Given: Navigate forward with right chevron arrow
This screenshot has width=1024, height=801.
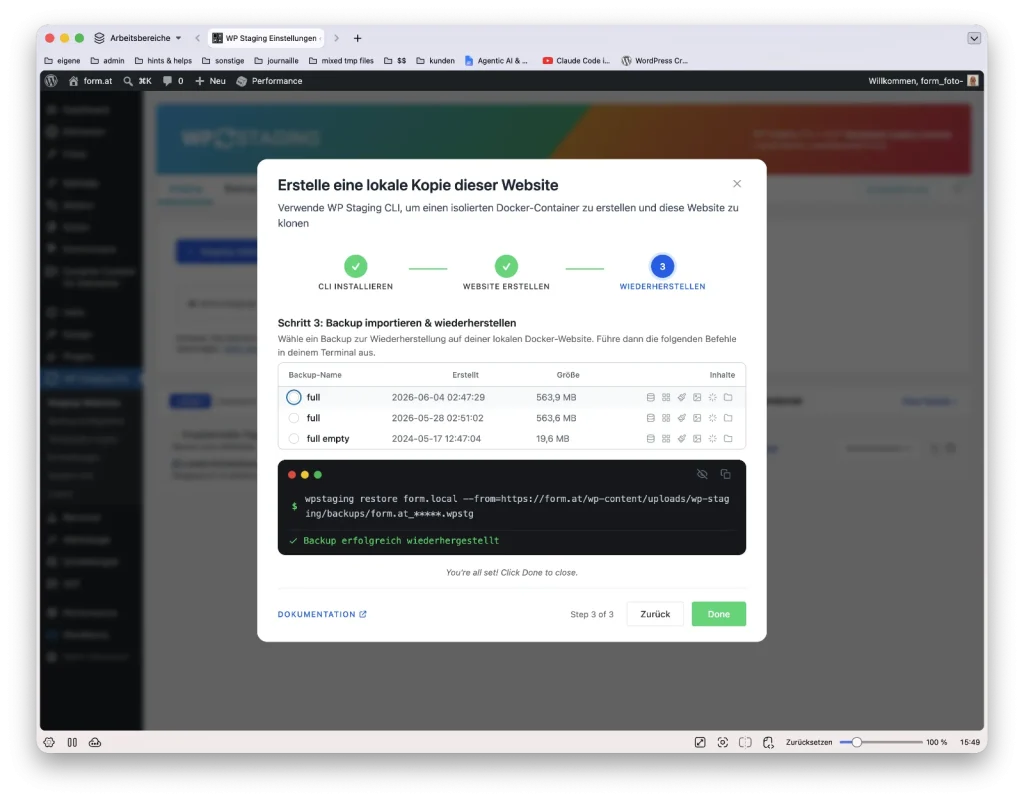Looking at the screenshot, I should (x=336, y=38).
